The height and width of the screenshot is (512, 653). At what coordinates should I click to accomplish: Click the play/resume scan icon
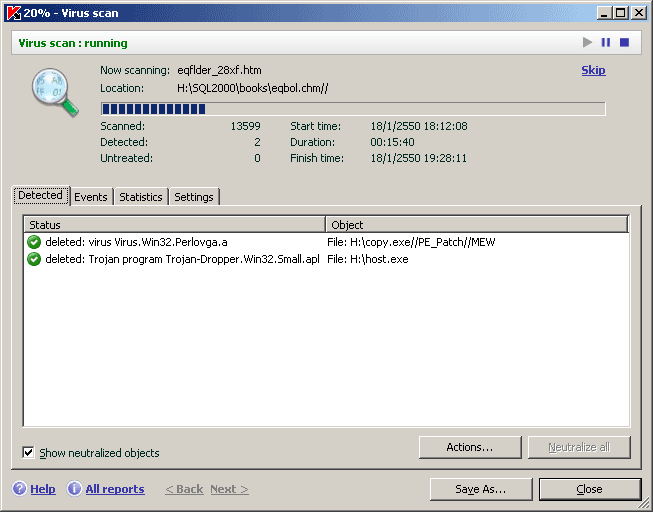(587, 42)
